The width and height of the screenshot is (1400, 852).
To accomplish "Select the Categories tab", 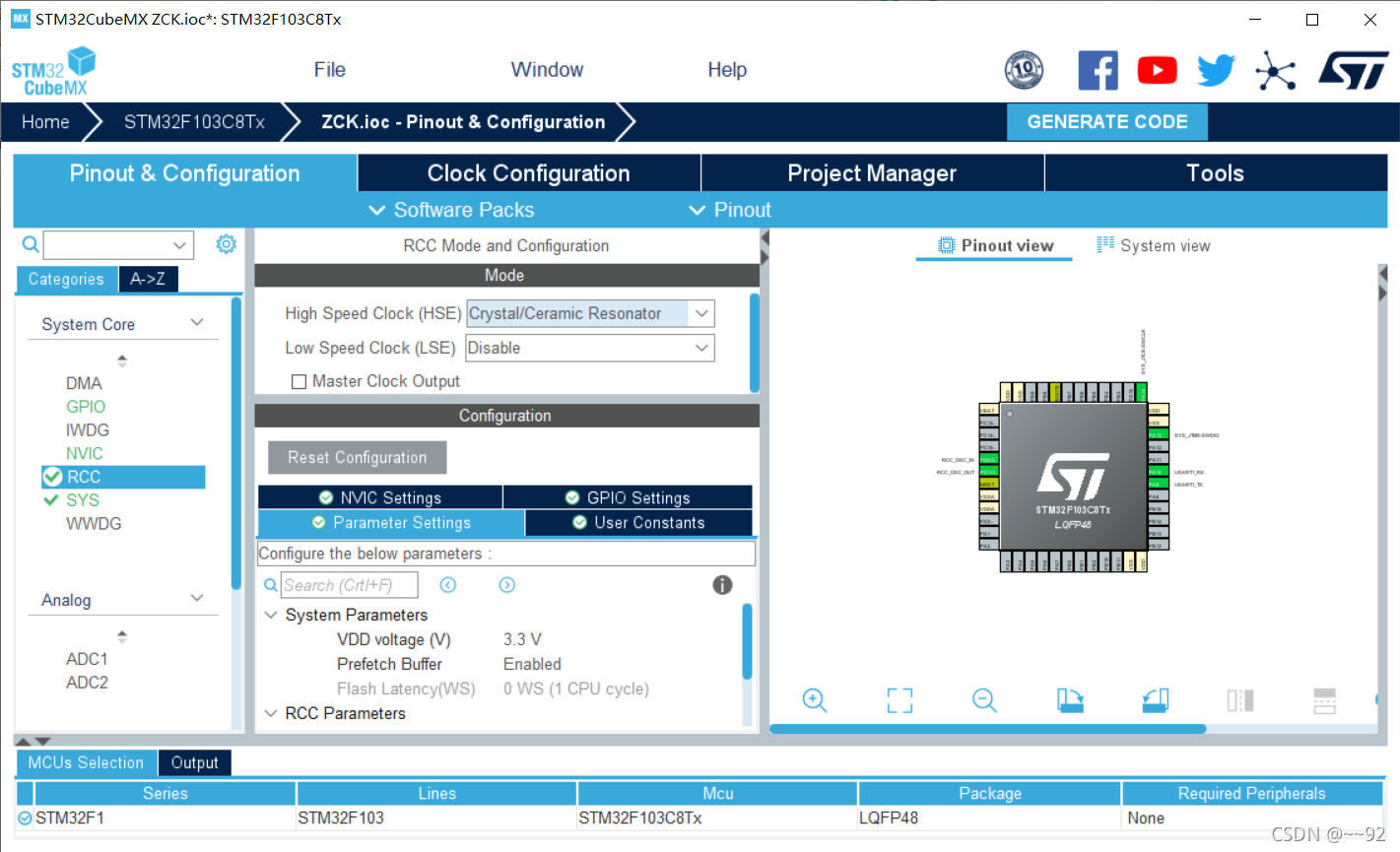I will pyautogui.click(x=66, y=279).
